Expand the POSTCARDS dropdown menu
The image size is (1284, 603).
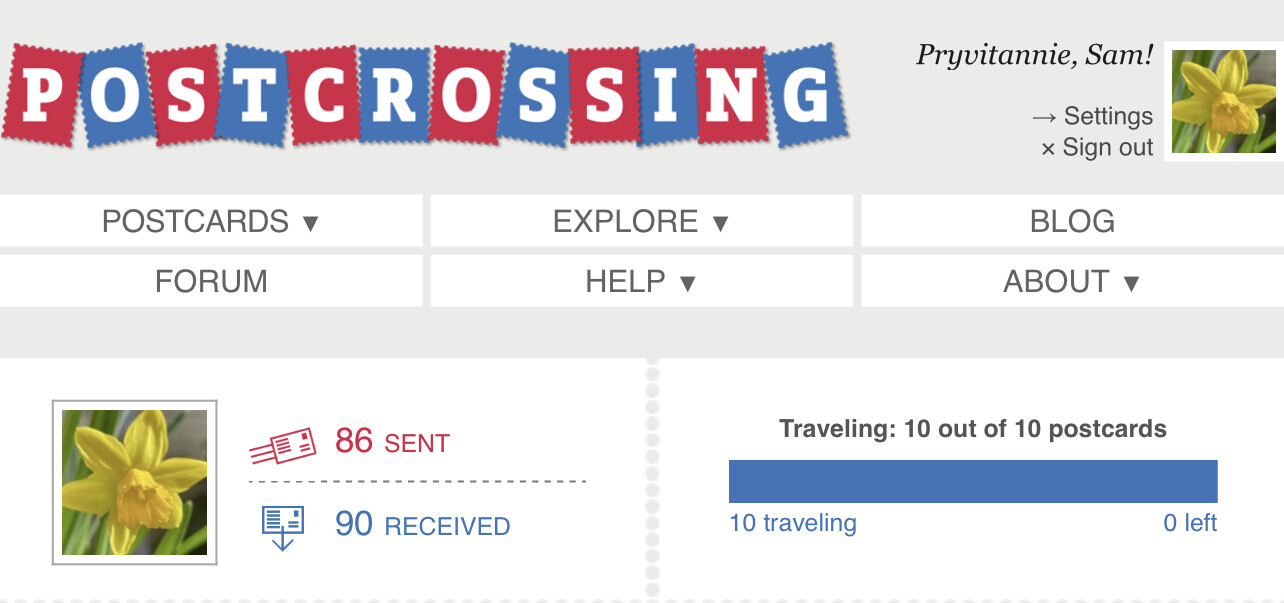click(x=211, y=221)
